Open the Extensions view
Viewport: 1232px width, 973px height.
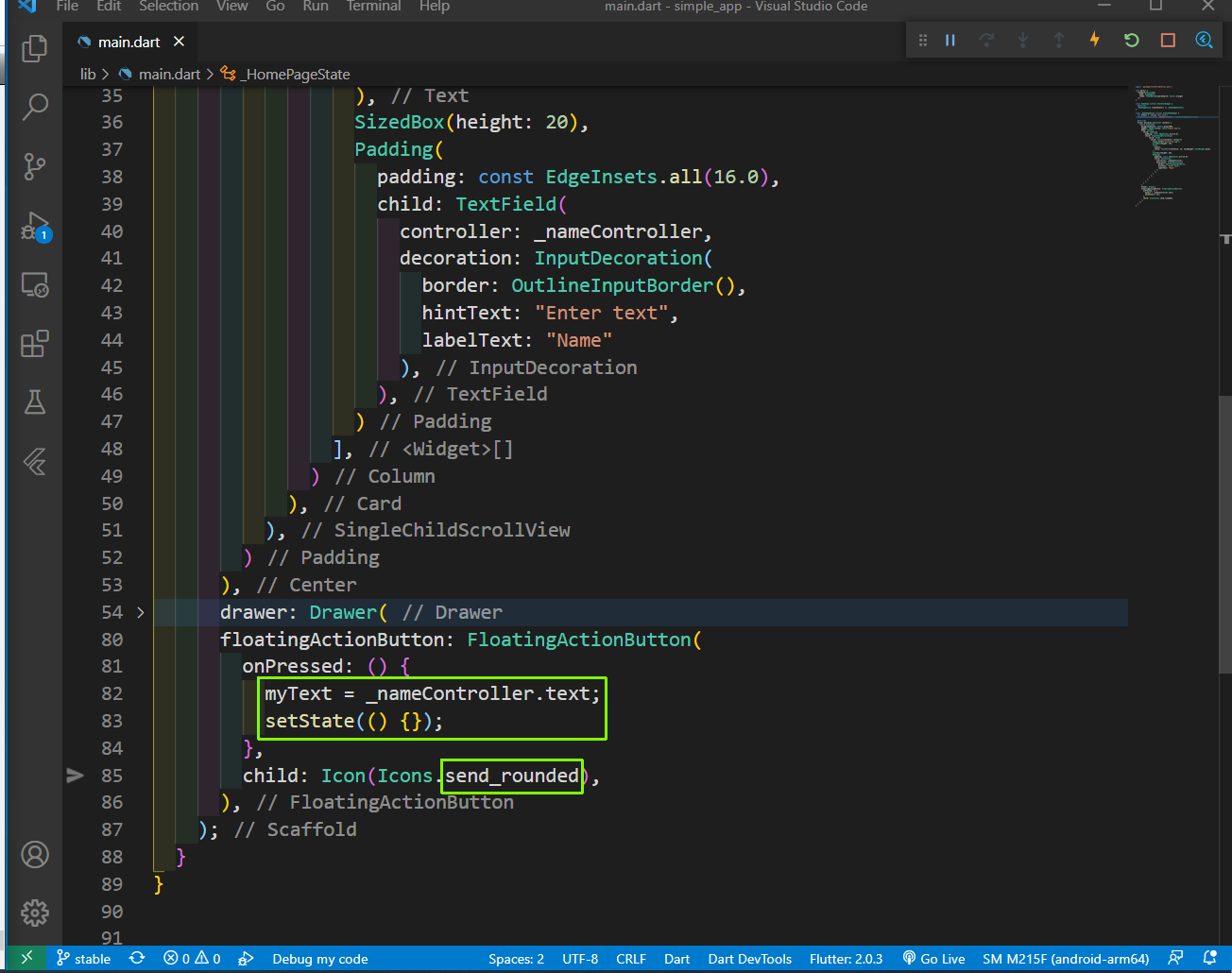[x=35, y=344]
